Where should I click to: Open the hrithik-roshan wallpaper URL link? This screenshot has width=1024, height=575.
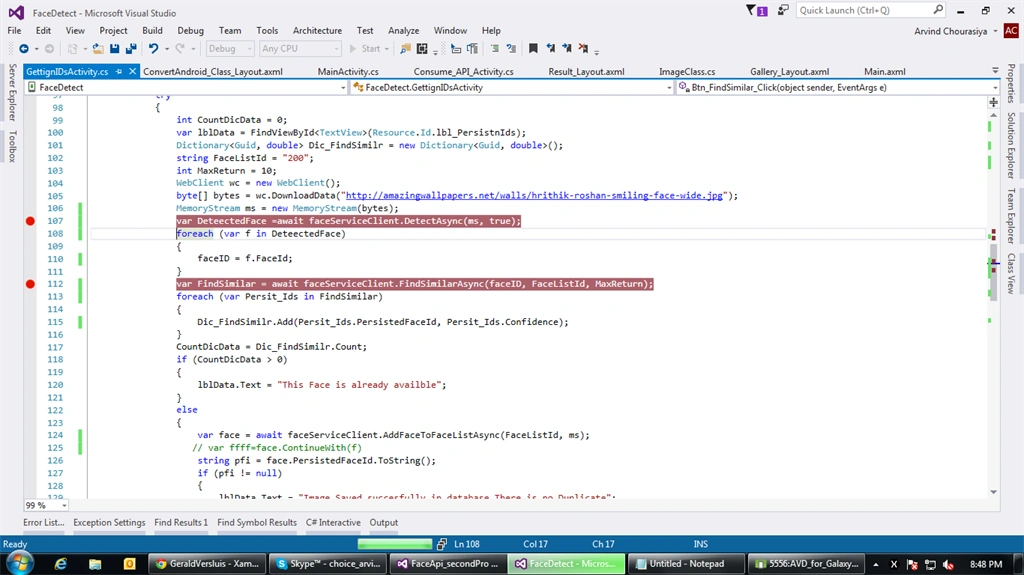coord(534,195)
